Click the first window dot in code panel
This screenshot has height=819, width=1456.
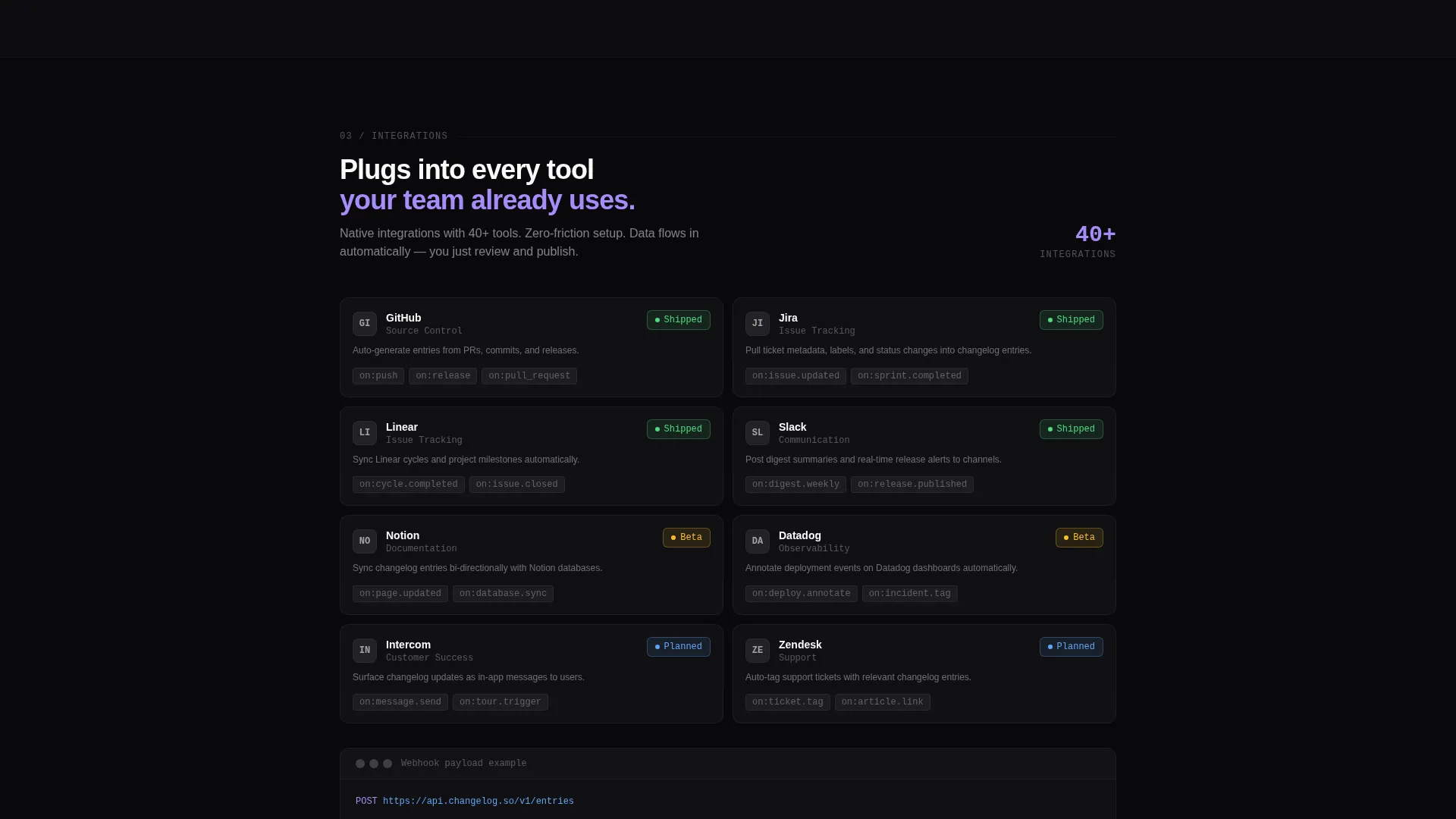[x=360, y=764]
